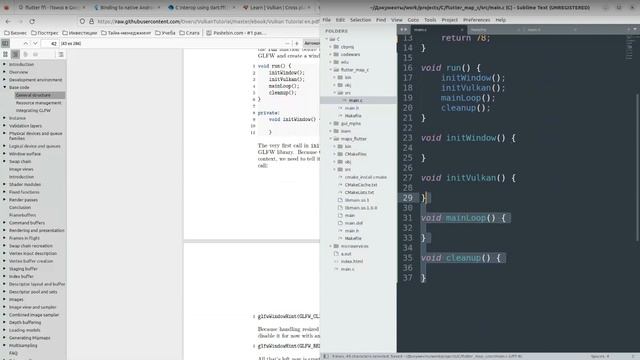640x360 pixels.
Task: Open Sublime Text Goto menu
Action: pos(413,20)
